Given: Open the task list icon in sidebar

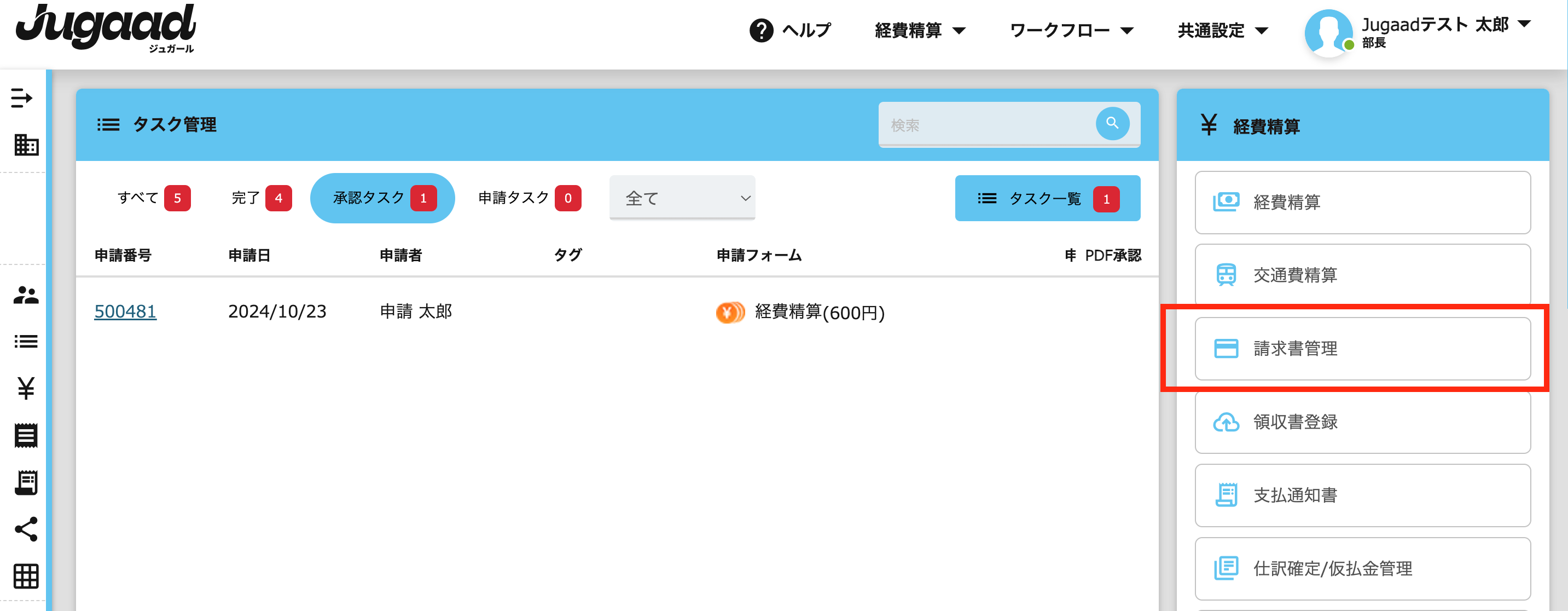Looking at the screenshot, I should coord(26,342).
